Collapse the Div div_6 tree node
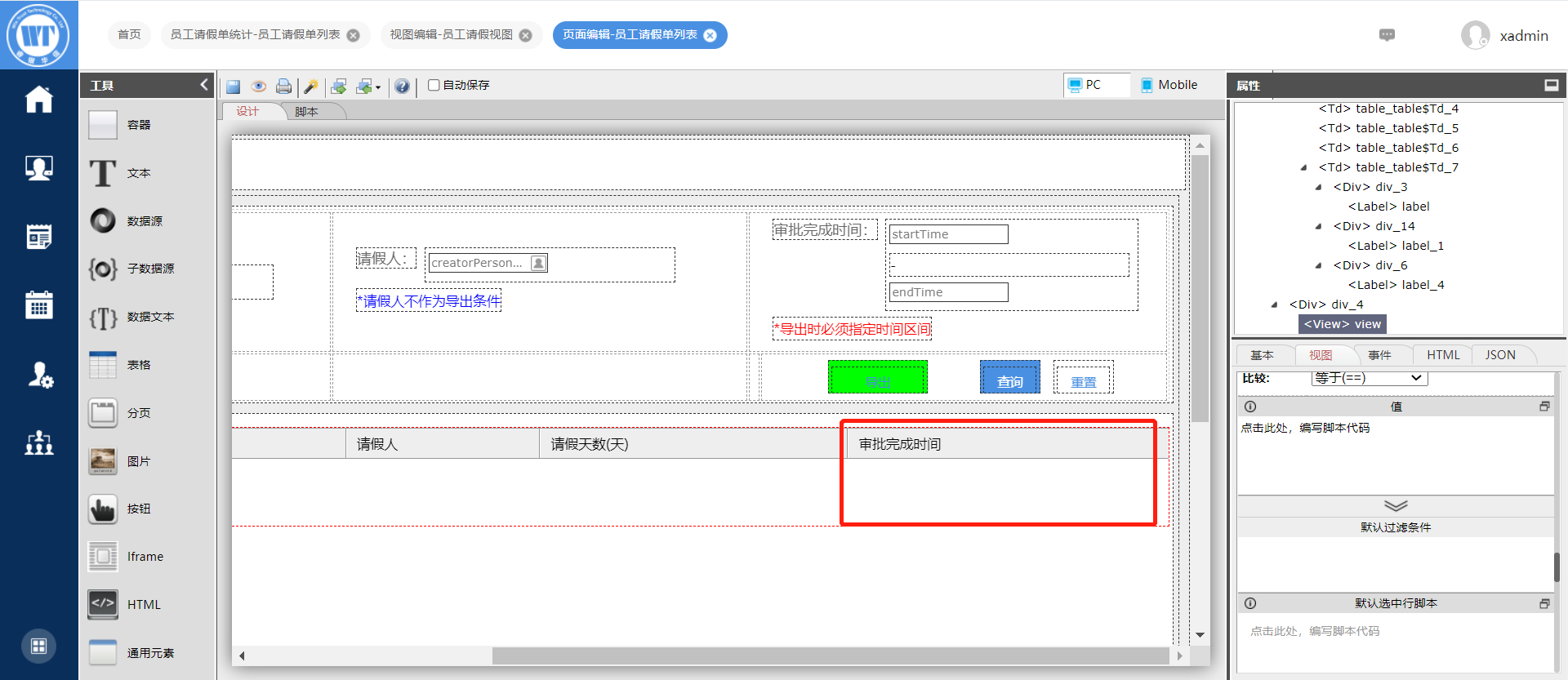The height and width of the screenshot is (680, 1568). click(x=1318, y=265)
